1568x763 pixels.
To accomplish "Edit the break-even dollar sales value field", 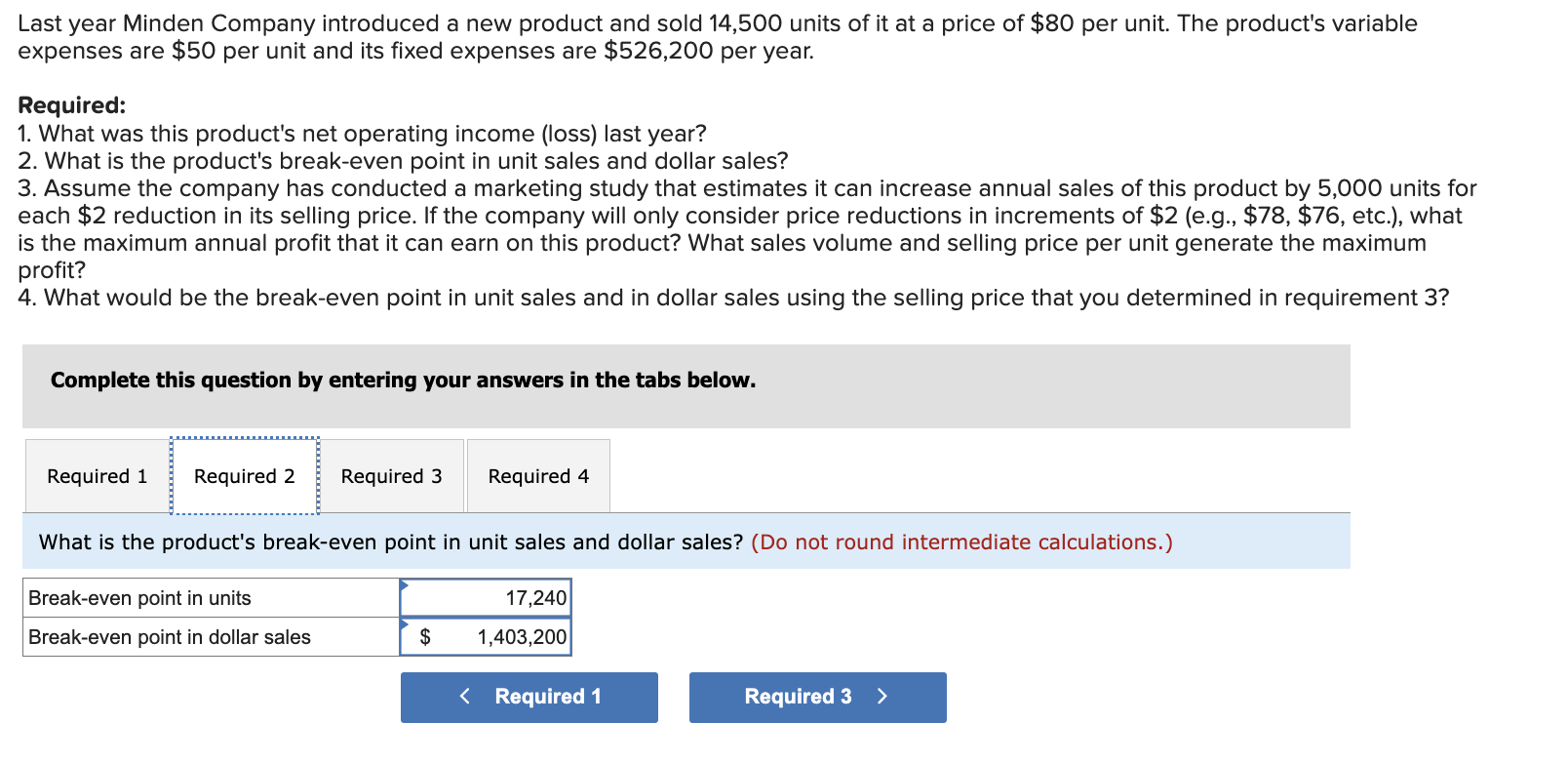I will (507, 637).
